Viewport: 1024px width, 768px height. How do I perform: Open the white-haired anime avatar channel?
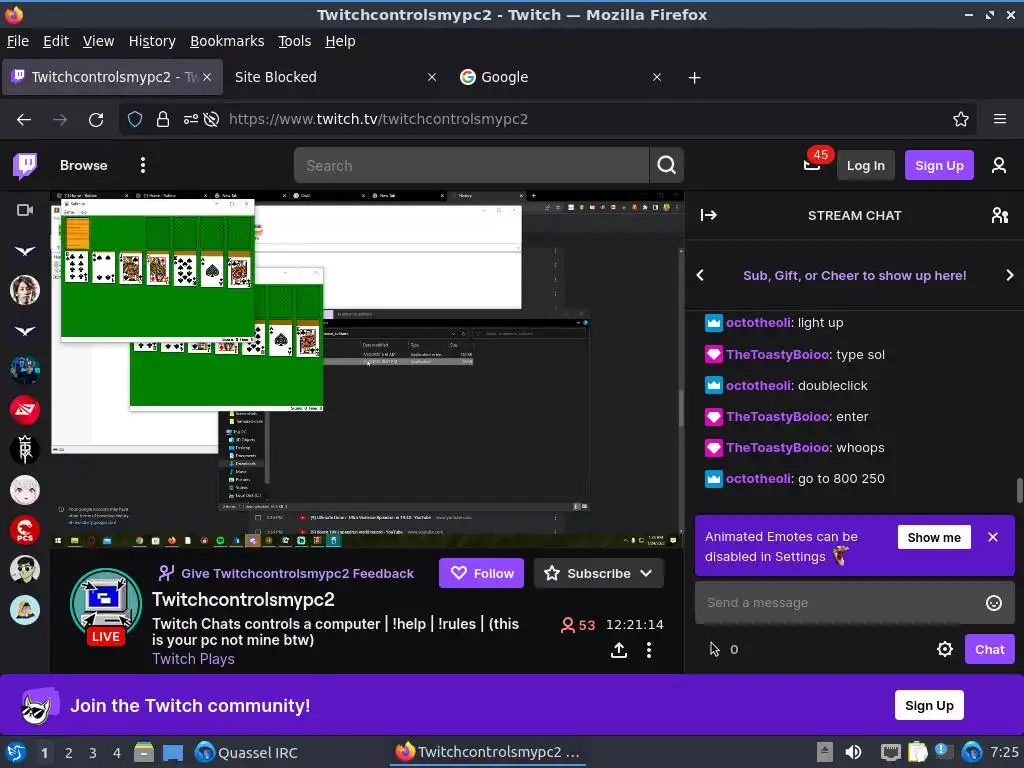click(25, 490)
